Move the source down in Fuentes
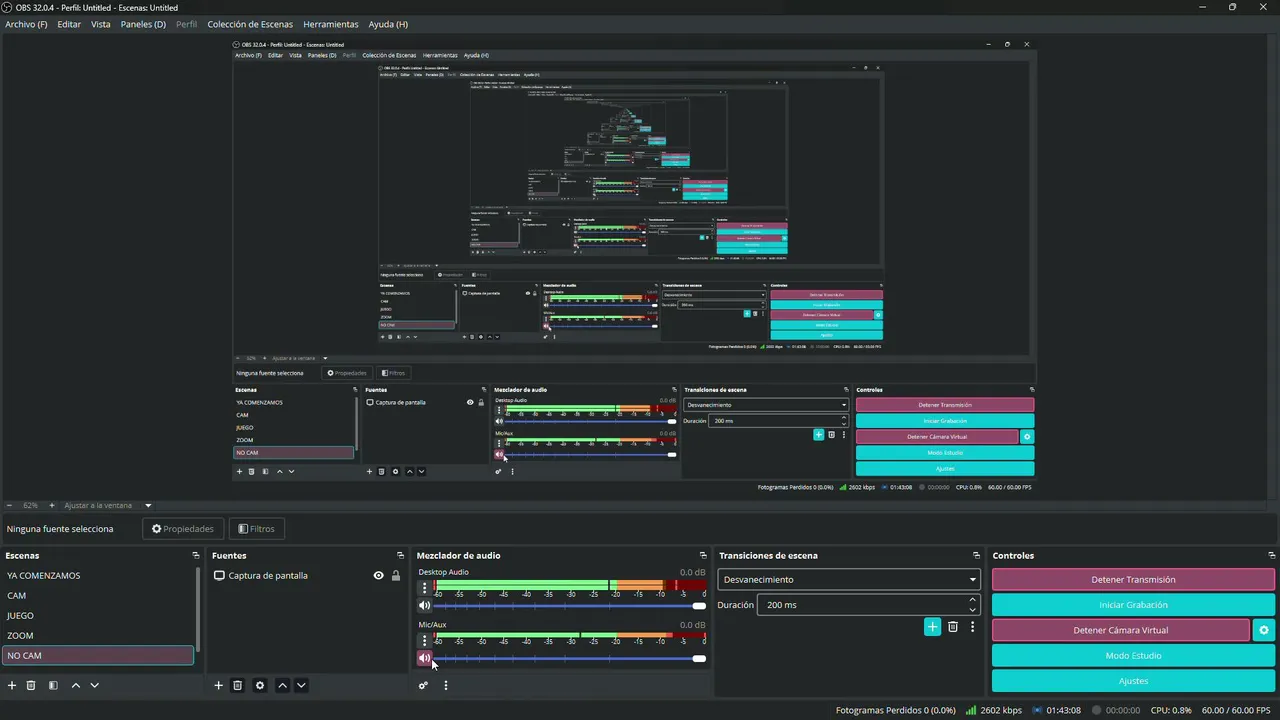This screenshot has height=720, width=1280. click(x=301, y=685)
